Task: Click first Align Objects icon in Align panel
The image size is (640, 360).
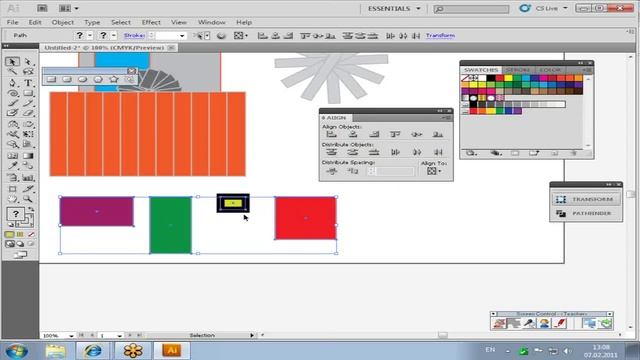Action: pyautogui.click(x=331, y=134)
